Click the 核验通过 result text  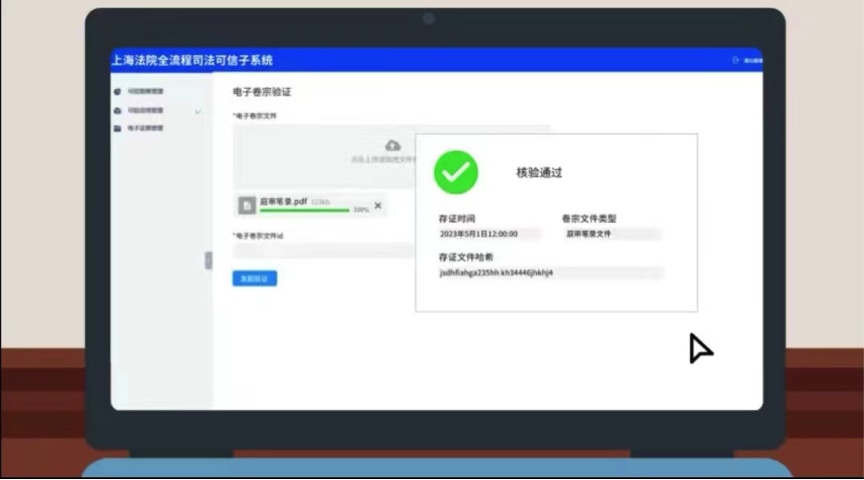[x=539, y=172]
